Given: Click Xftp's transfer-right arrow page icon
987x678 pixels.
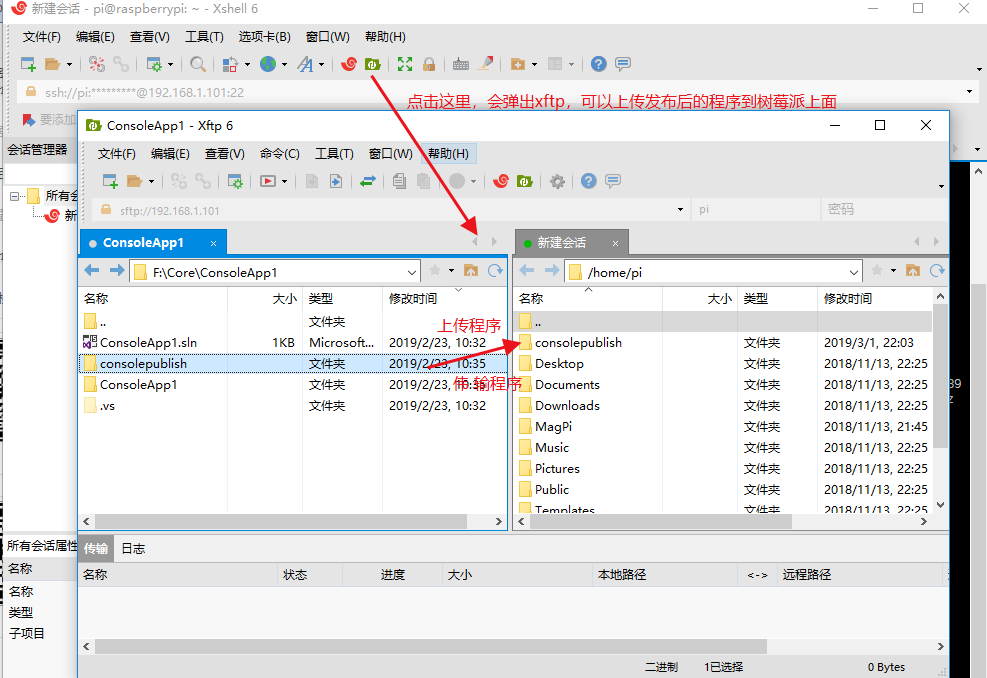Looking at the screenshot, I should (336, 181).
